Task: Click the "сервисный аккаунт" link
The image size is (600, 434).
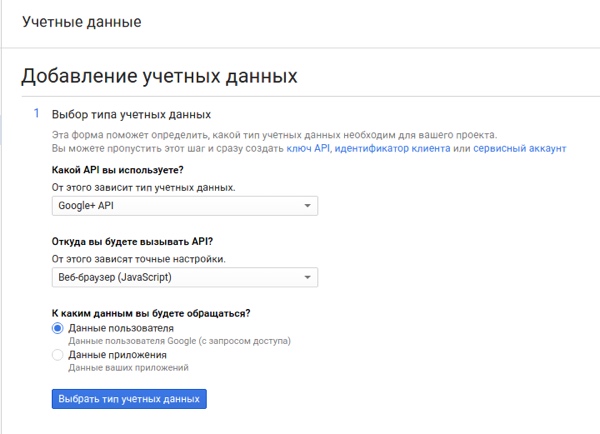Action: pyautogui.click(x=519, y=148)
